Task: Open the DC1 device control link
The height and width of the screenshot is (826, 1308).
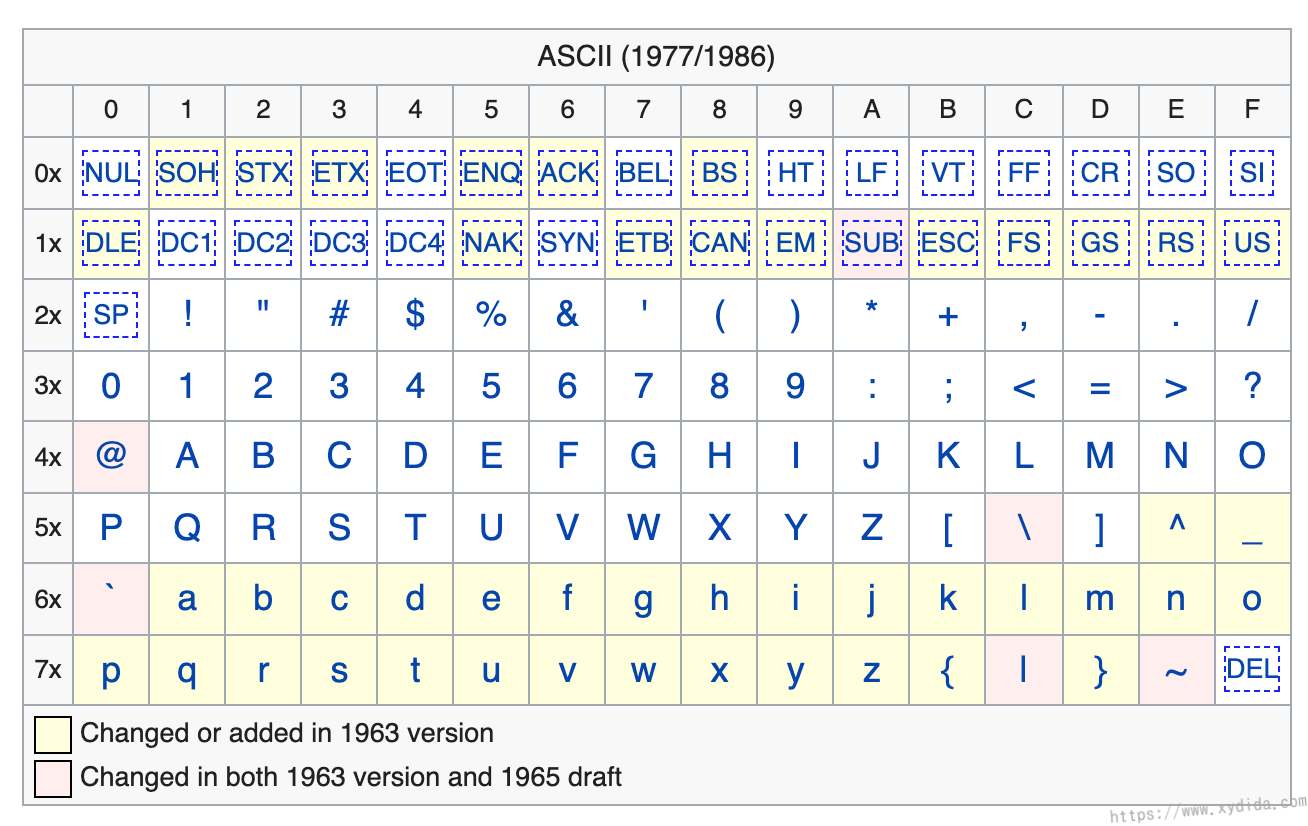Action: tap(187, 243)
